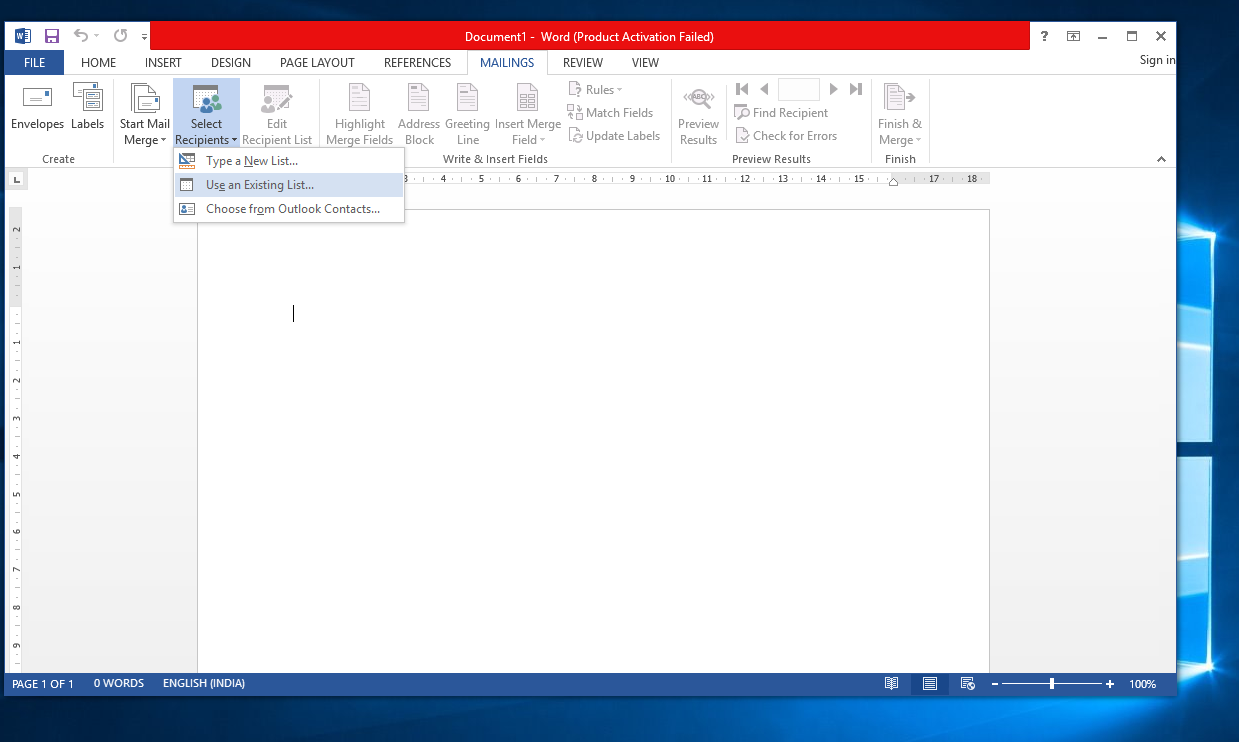Open the Finish & Merge dropdown
Image resolution: width=1239 pixels, height=742 pixels.
(900, 115)
